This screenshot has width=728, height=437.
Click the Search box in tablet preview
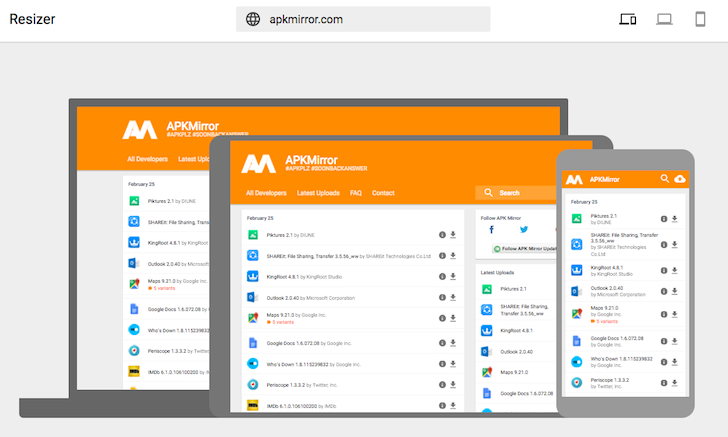516,193
